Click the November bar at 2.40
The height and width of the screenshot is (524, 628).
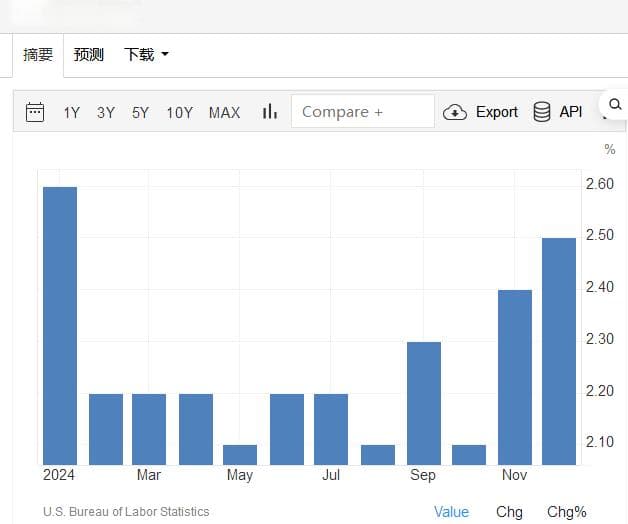click(515, 377)
